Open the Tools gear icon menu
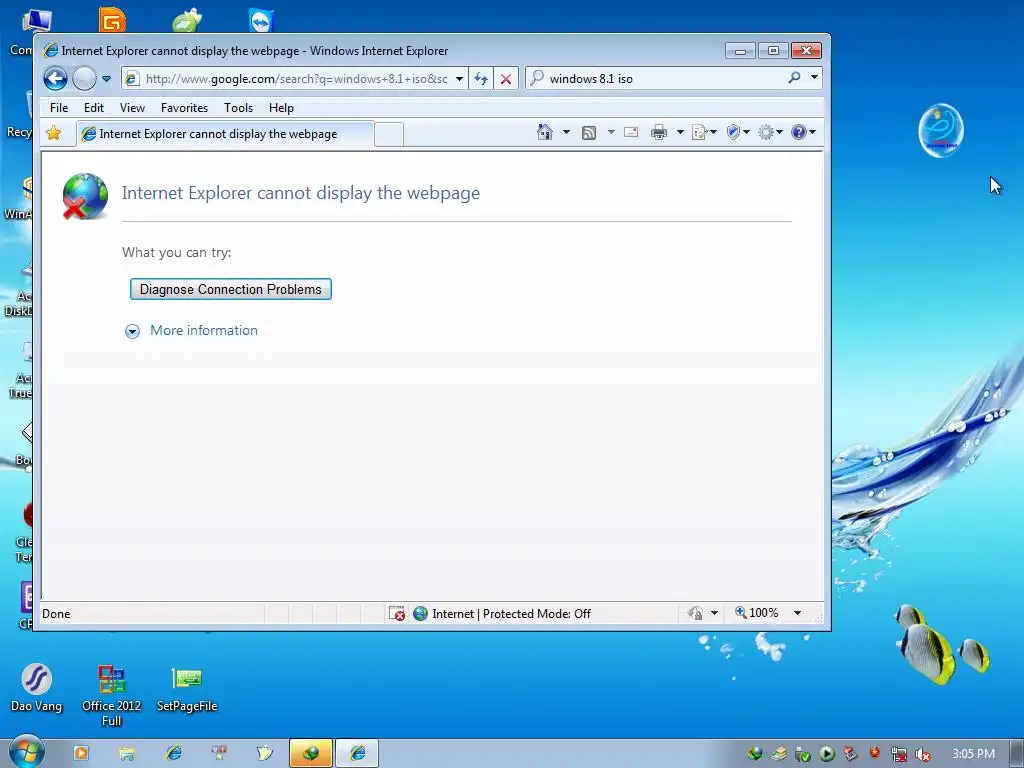1024x768 pixels. tap(770, 133)
